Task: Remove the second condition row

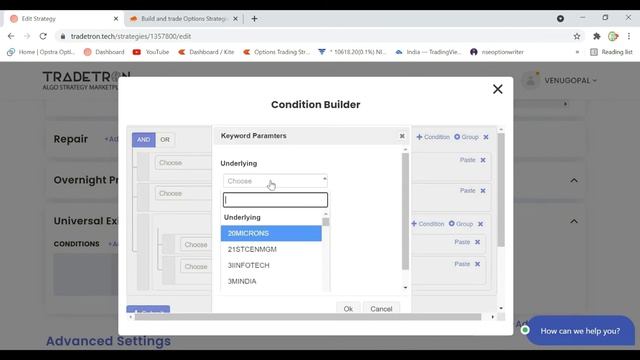Action: tap(483, 191)
